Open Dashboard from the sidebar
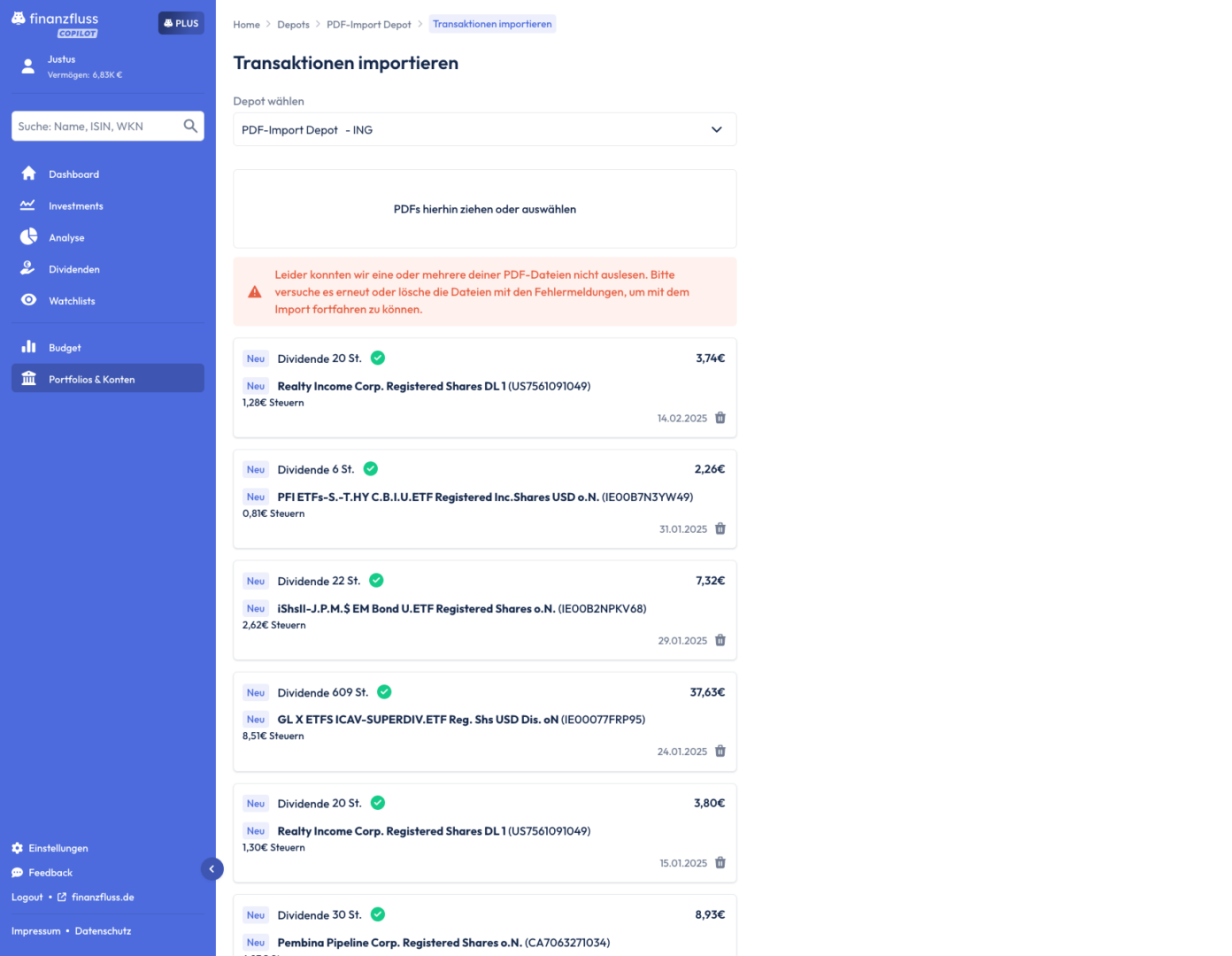 click(108, 173)
